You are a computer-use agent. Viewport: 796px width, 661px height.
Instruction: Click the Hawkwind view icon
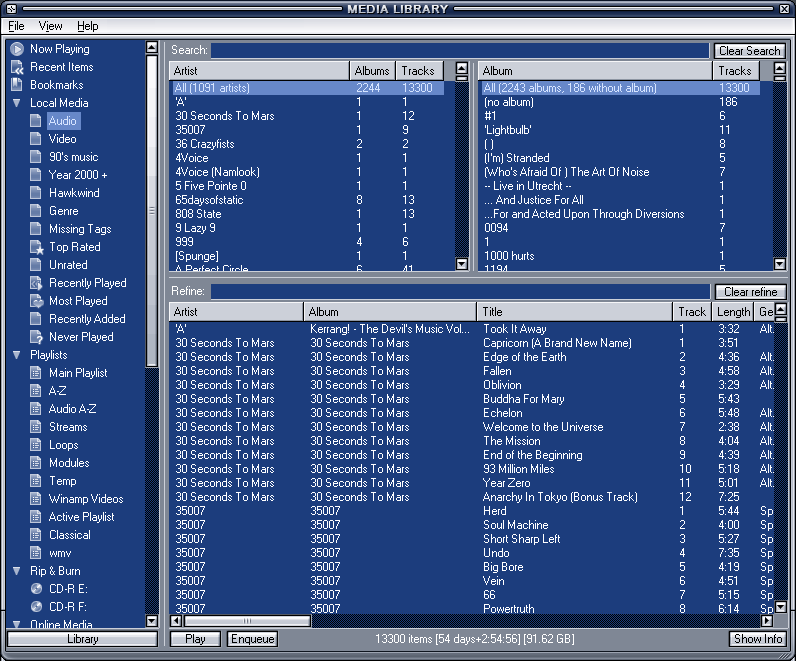click(36, 193)
